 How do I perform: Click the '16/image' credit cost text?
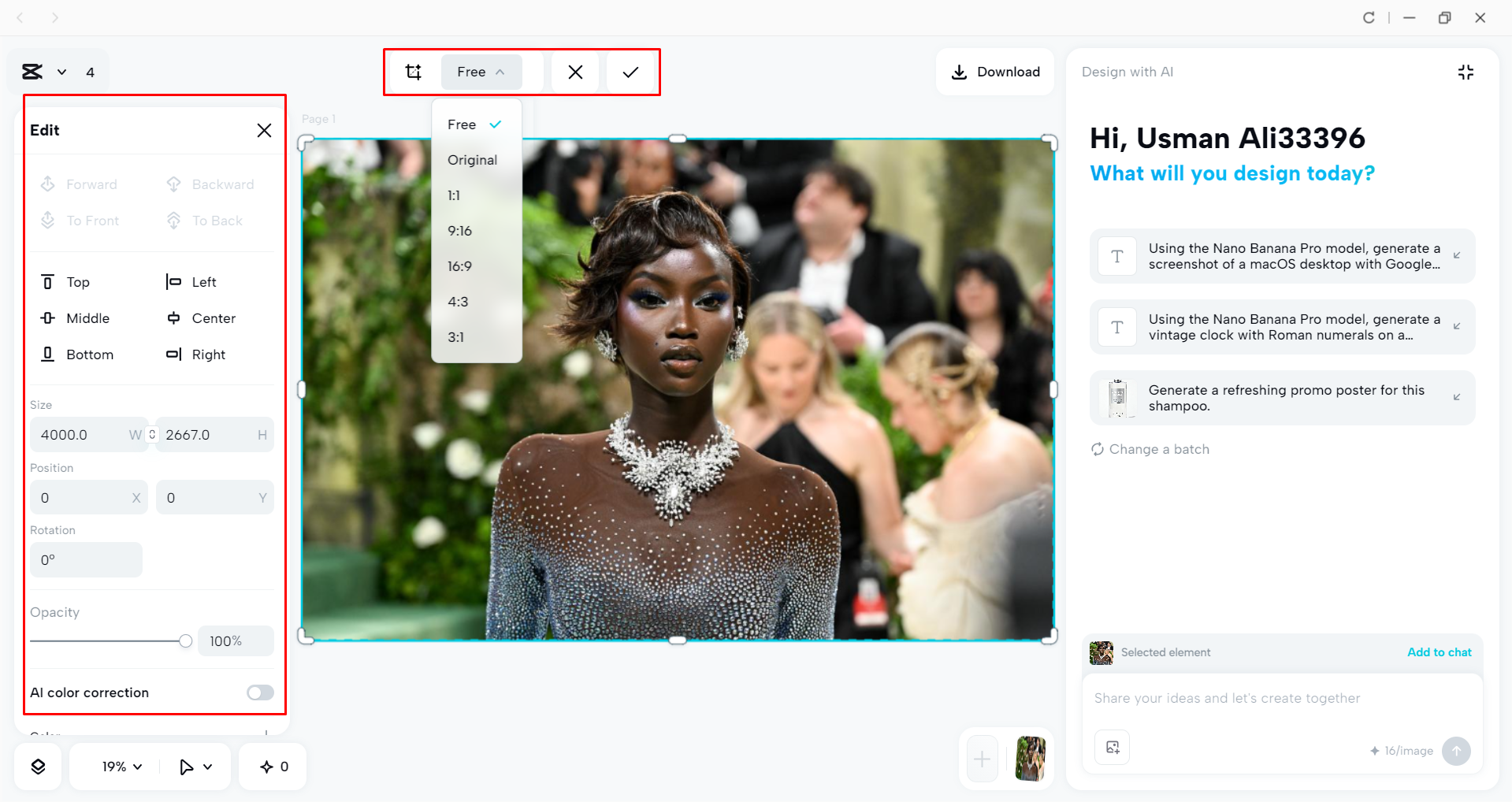(1409, 751)
